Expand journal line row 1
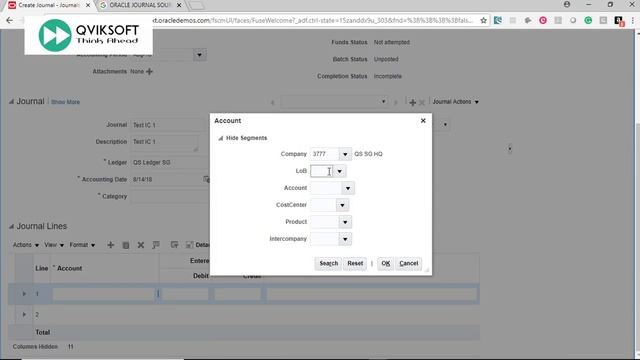 pyautogui.click(x=24, y=293)
